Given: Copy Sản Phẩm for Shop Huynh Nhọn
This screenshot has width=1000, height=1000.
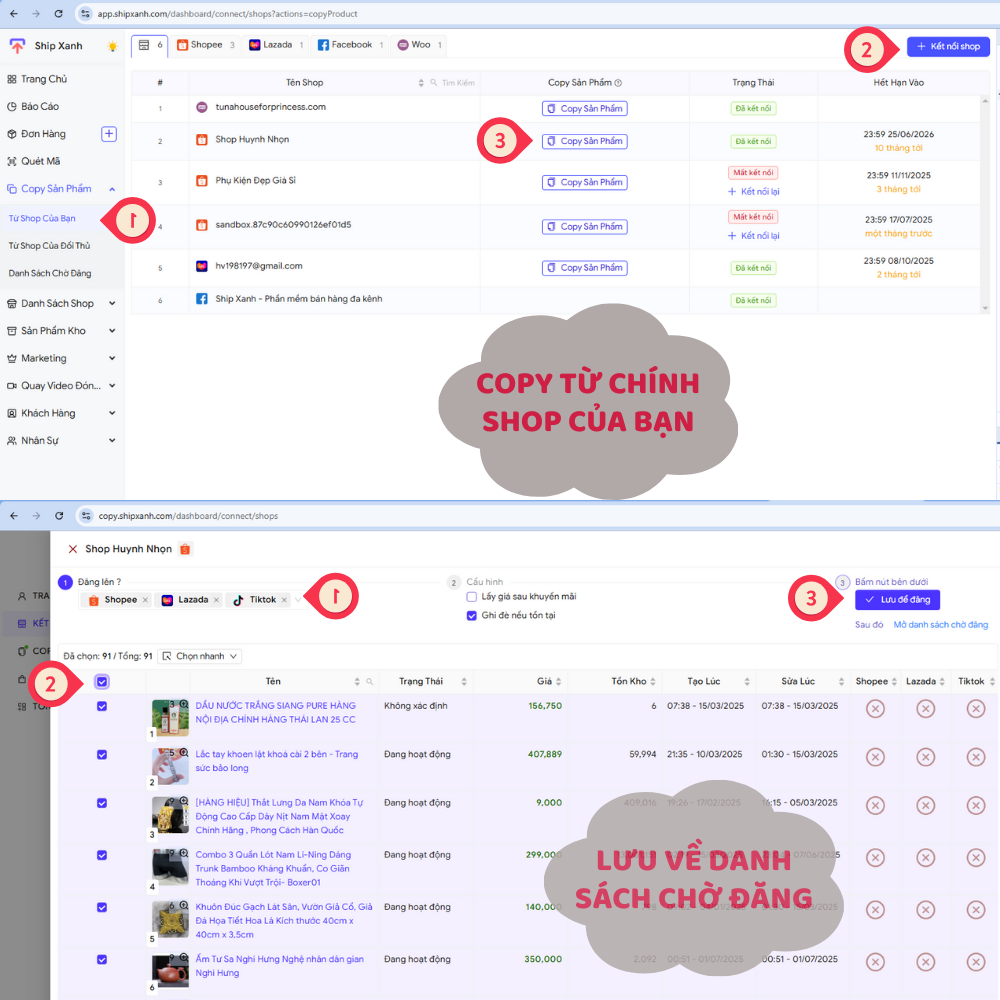Looking at the screenshot, I should [584, 142].
